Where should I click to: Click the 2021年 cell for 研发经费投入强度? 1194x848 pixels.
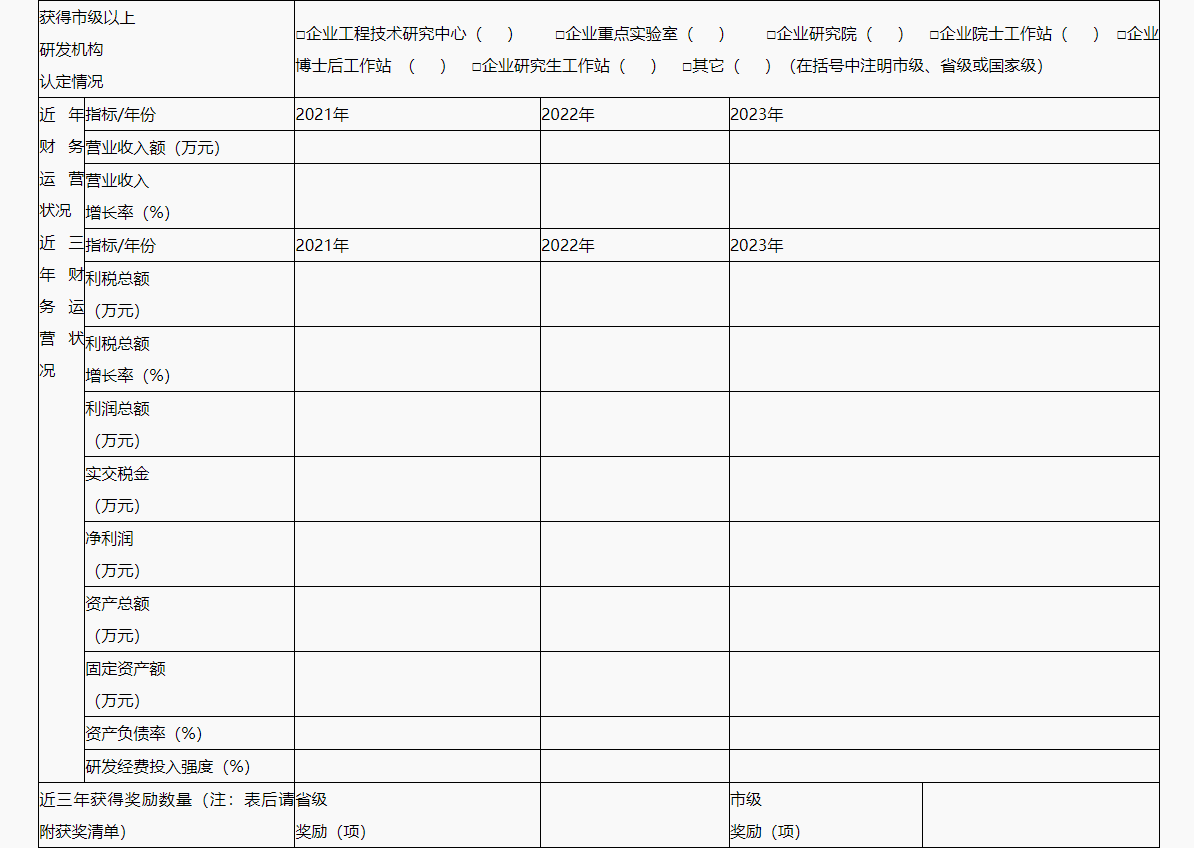pos(417,766)
